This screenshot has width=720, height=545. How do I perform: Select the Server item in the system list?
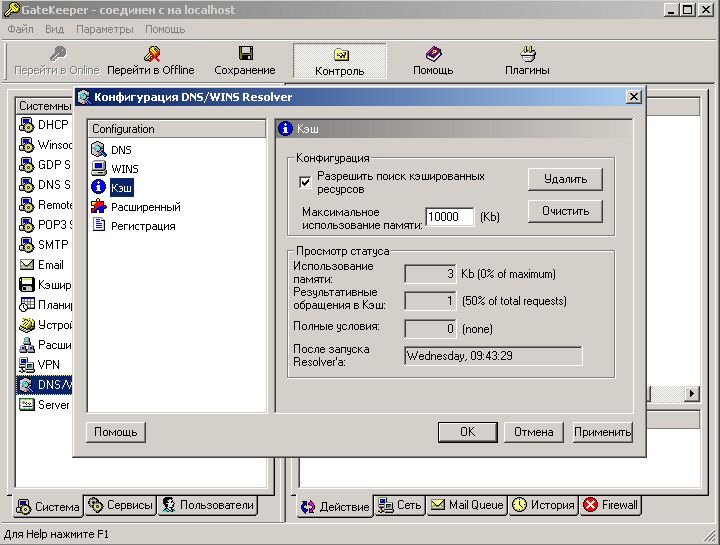(44, 405)
